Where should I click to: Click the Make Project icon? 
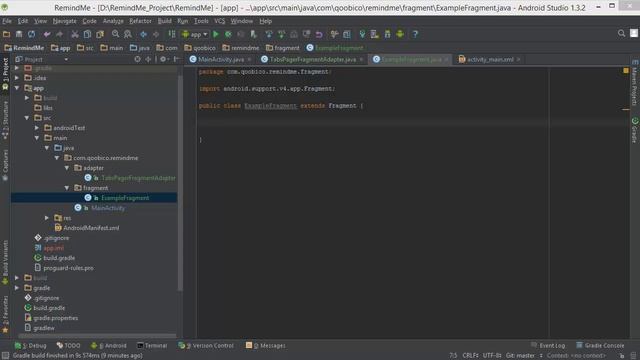[172, 34]
